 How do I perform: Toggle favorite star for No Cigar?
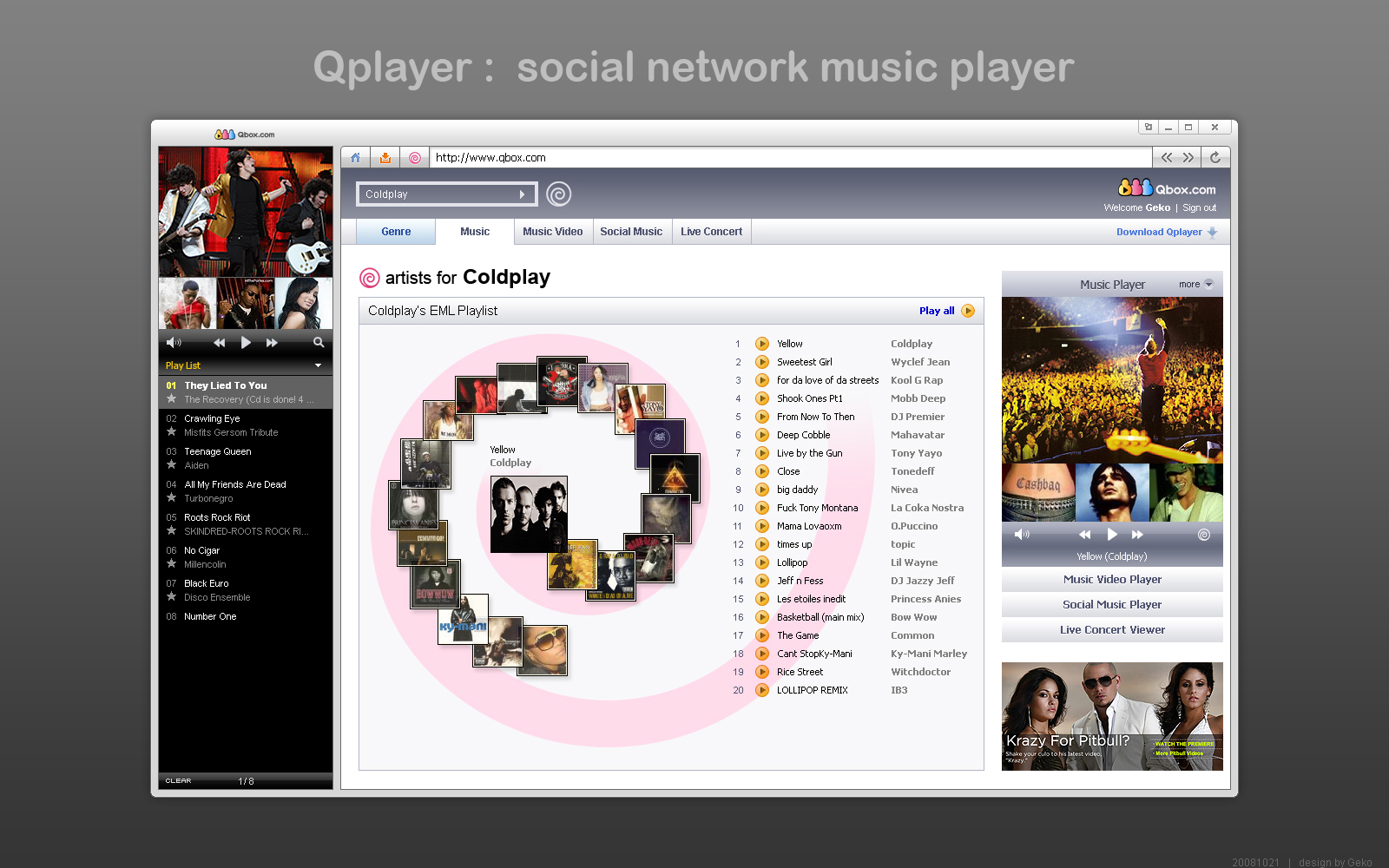pos(171,563)
